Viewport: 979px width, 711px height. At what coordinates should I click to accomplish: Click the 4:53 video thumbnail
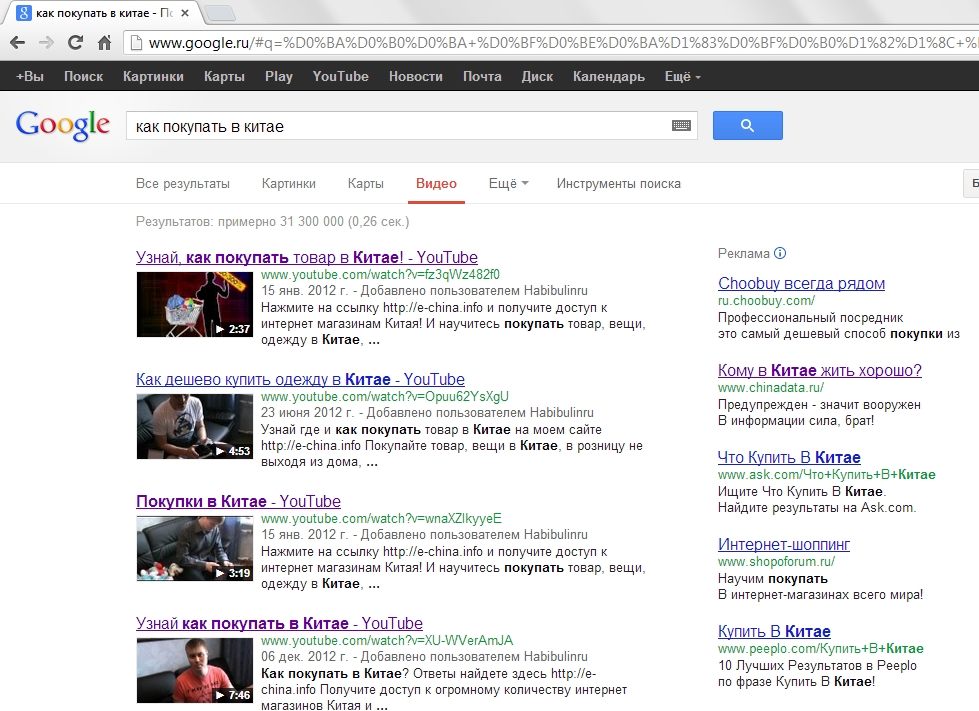pyautogui.click(x=194, y=426)
